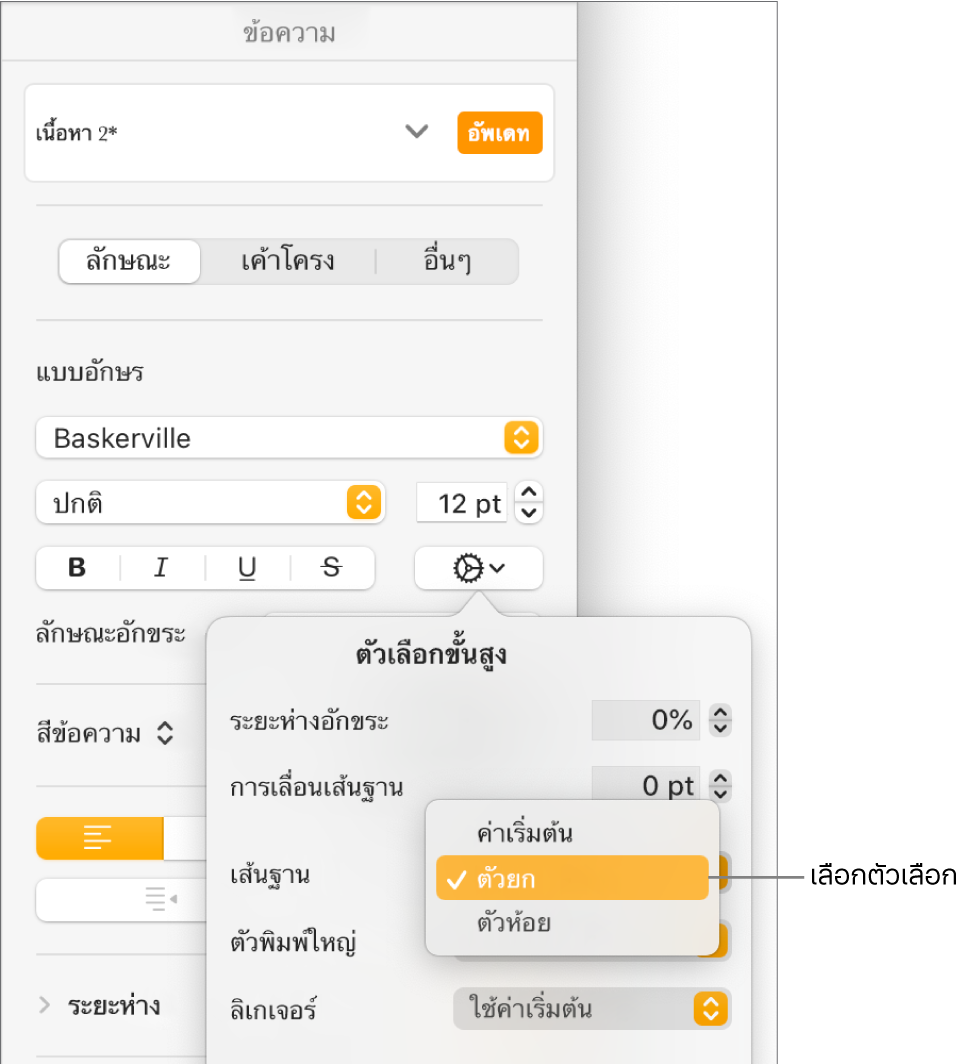Open ลิเกเจอร์ ใช้ค่าเริ่มต้น popup
971x1064 pixels.
click(x=592, y=1009)
